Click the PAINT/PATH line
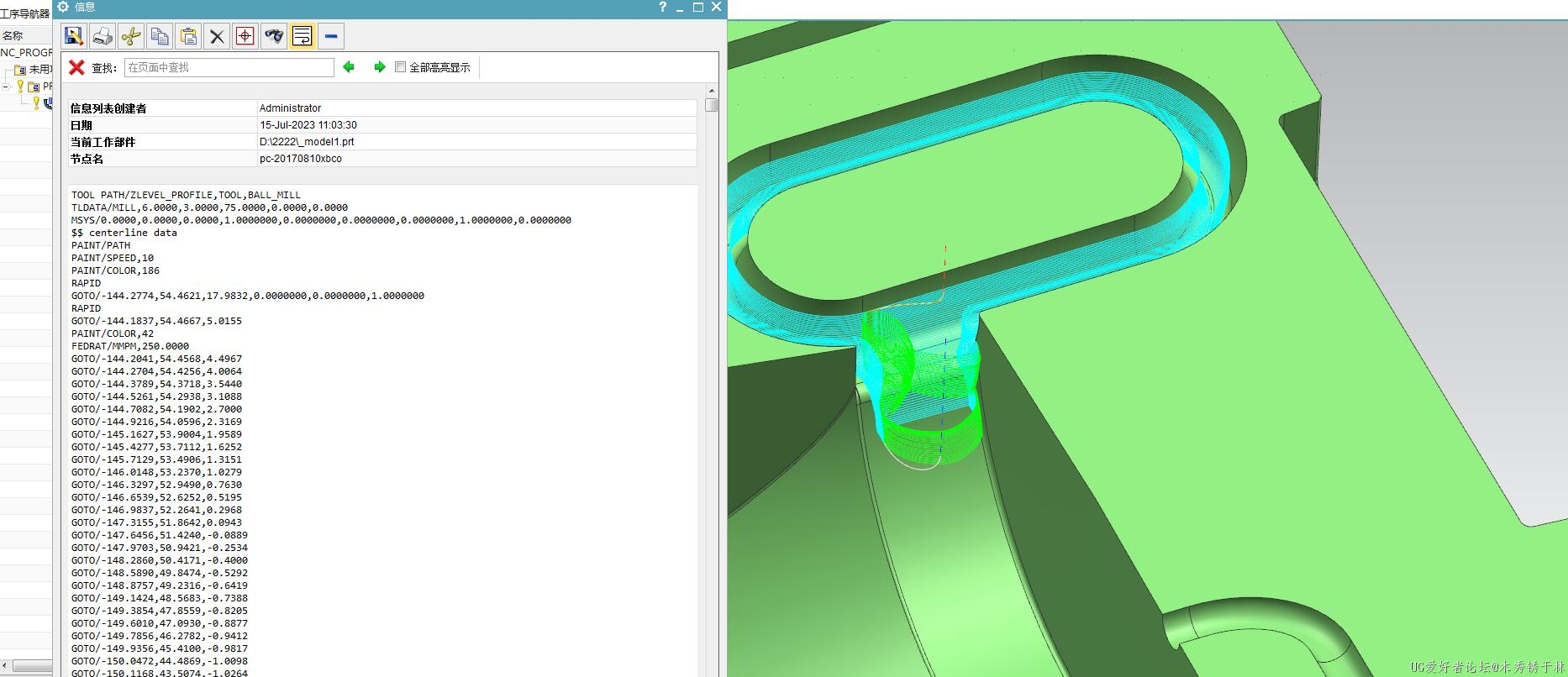The image size is (1568, 677). (101, 245)
